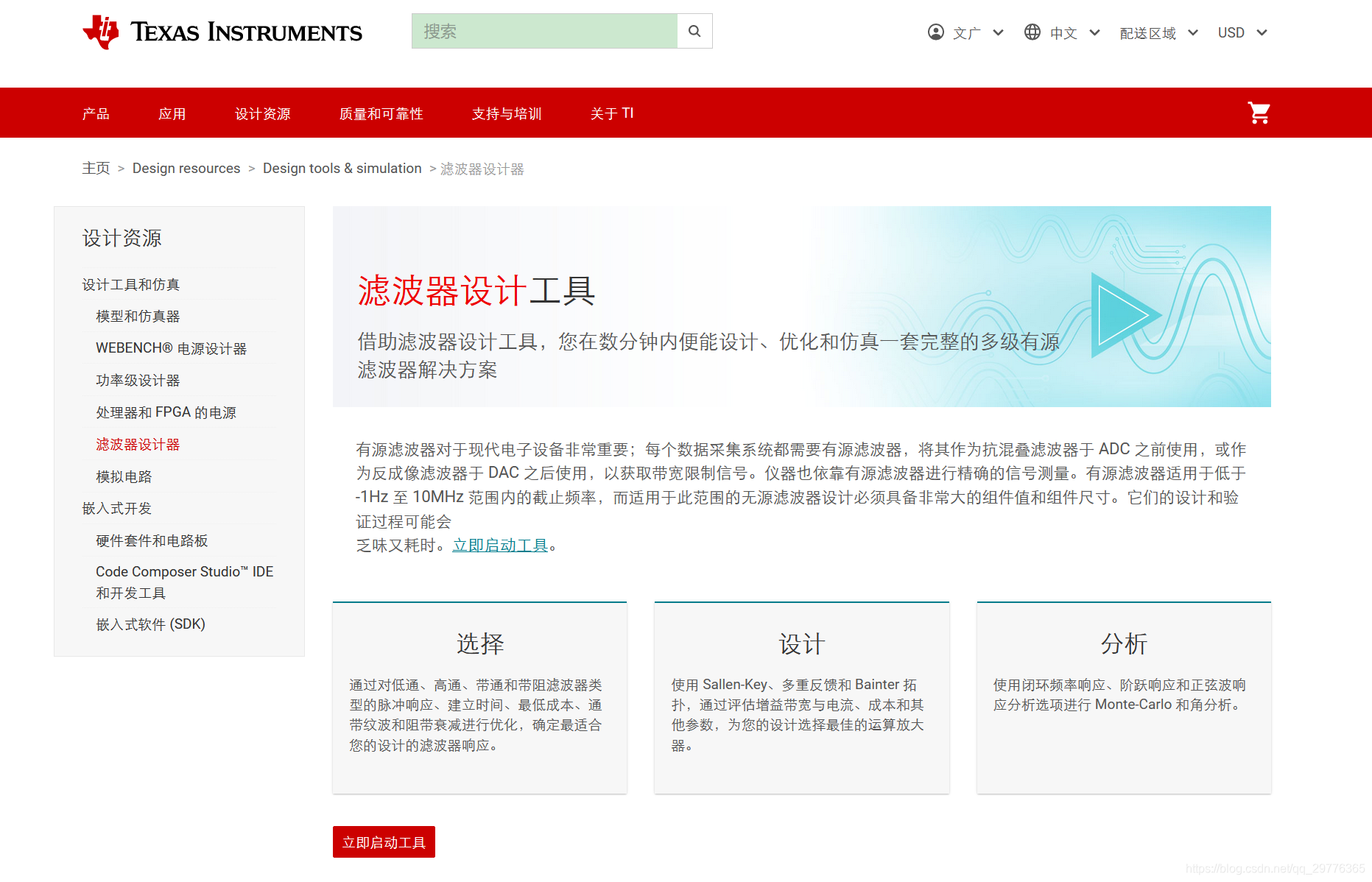Open 嵌入式软件 (SDK) sidebar link

pyautogui.click(x=150, y=624)
